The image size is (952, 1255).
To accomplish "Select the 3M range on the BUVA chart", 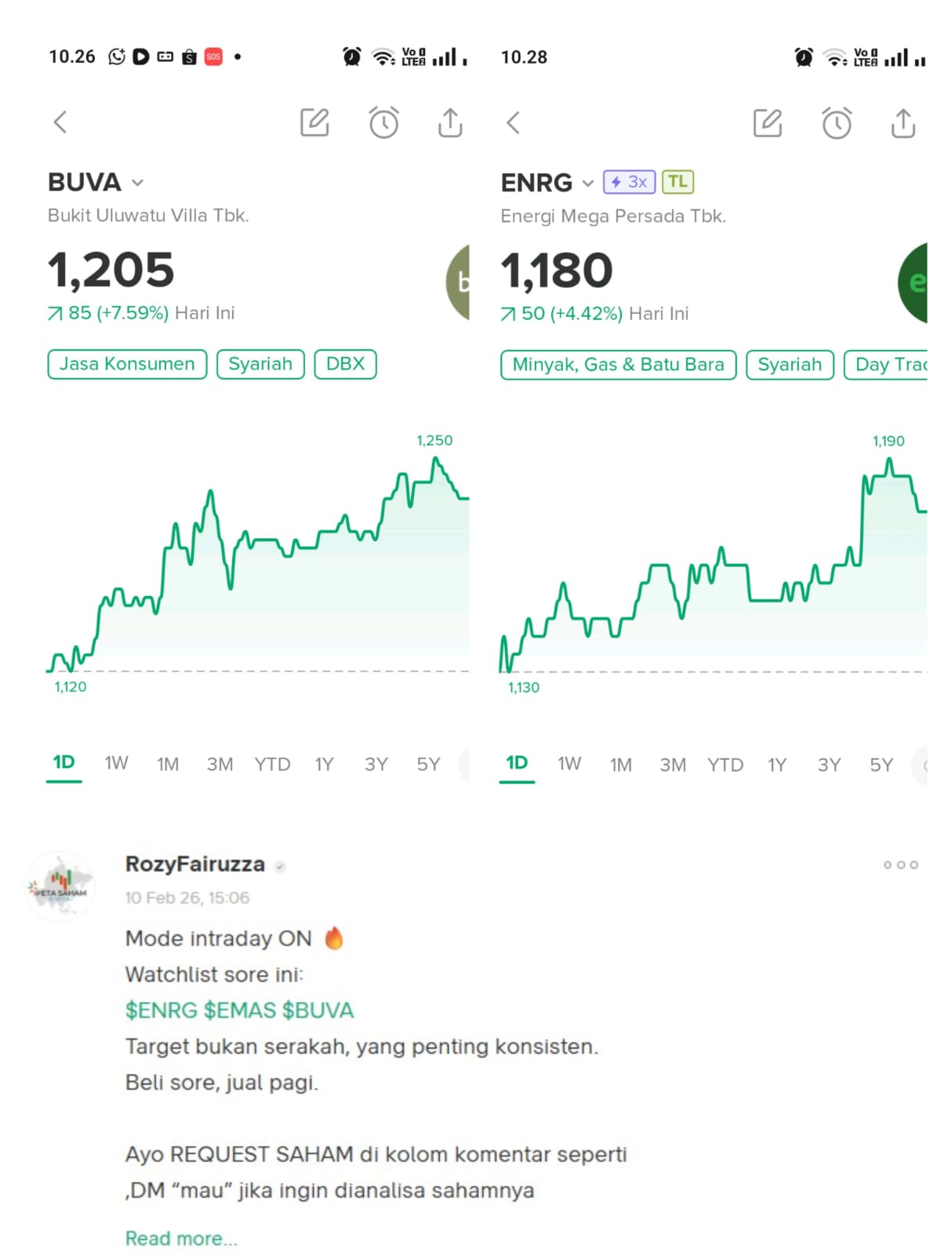I will coord(220,764).
